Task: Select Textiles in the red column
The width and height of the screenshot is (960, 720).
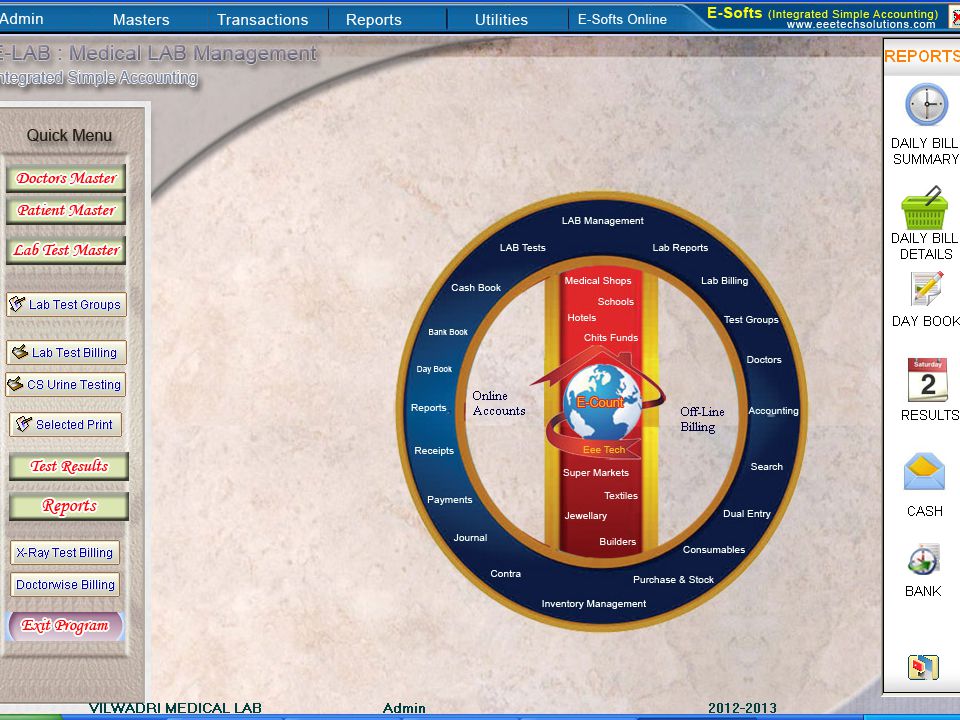Action: coord(621,495)
